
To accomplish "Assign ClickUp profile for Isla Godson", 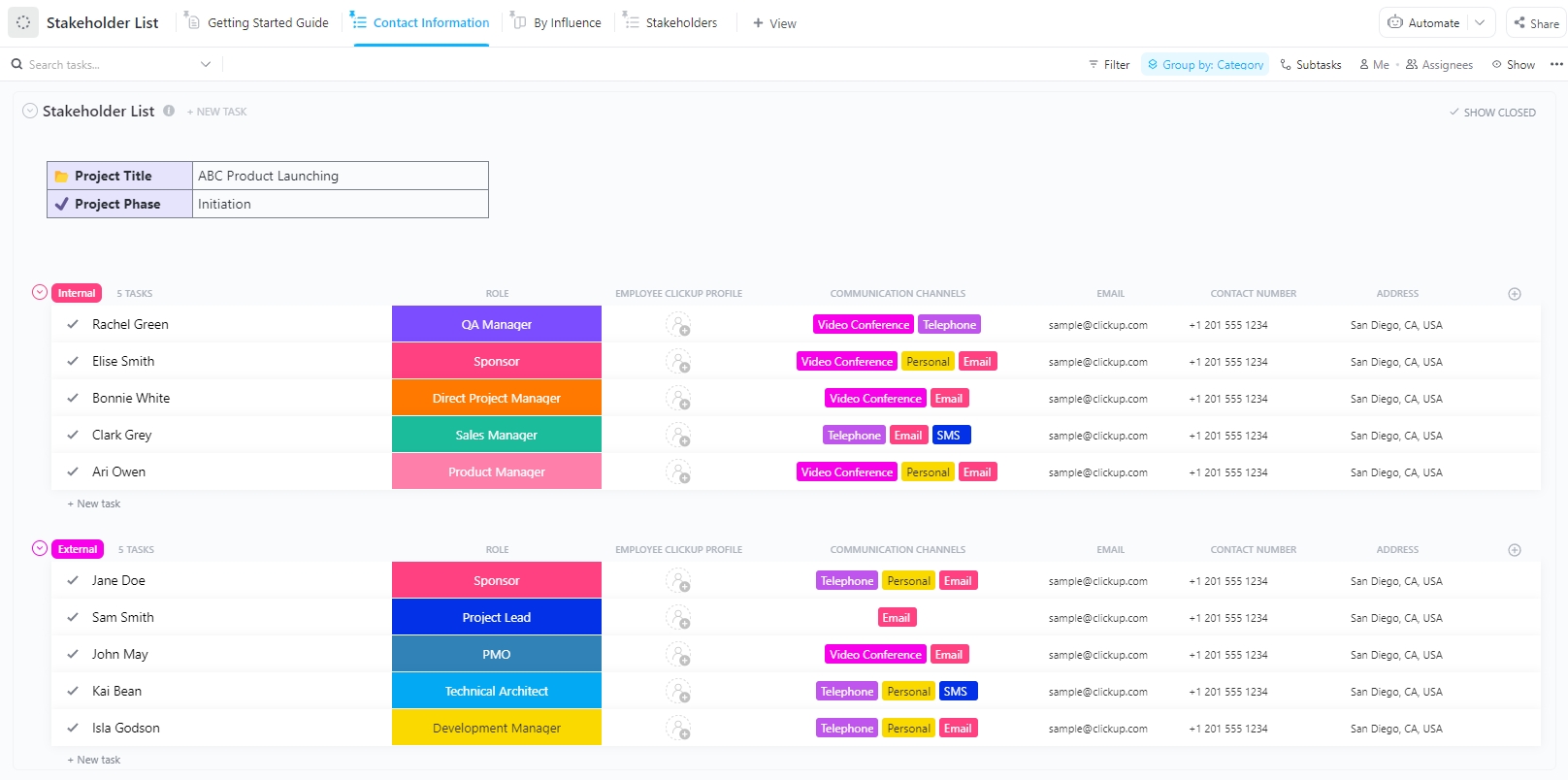I will coord(678,729).
